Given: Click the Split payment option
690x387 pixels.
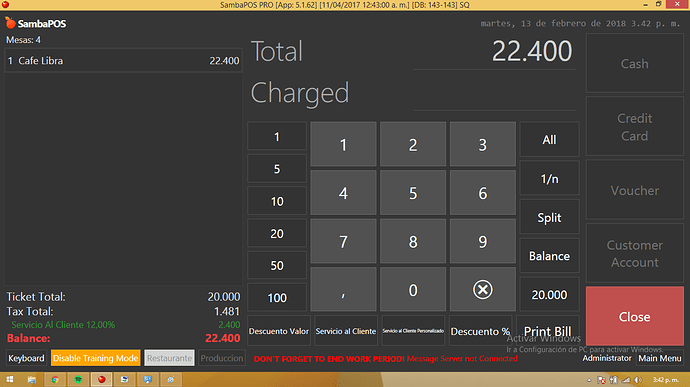Looking at the screenshot, I should 549,217.
